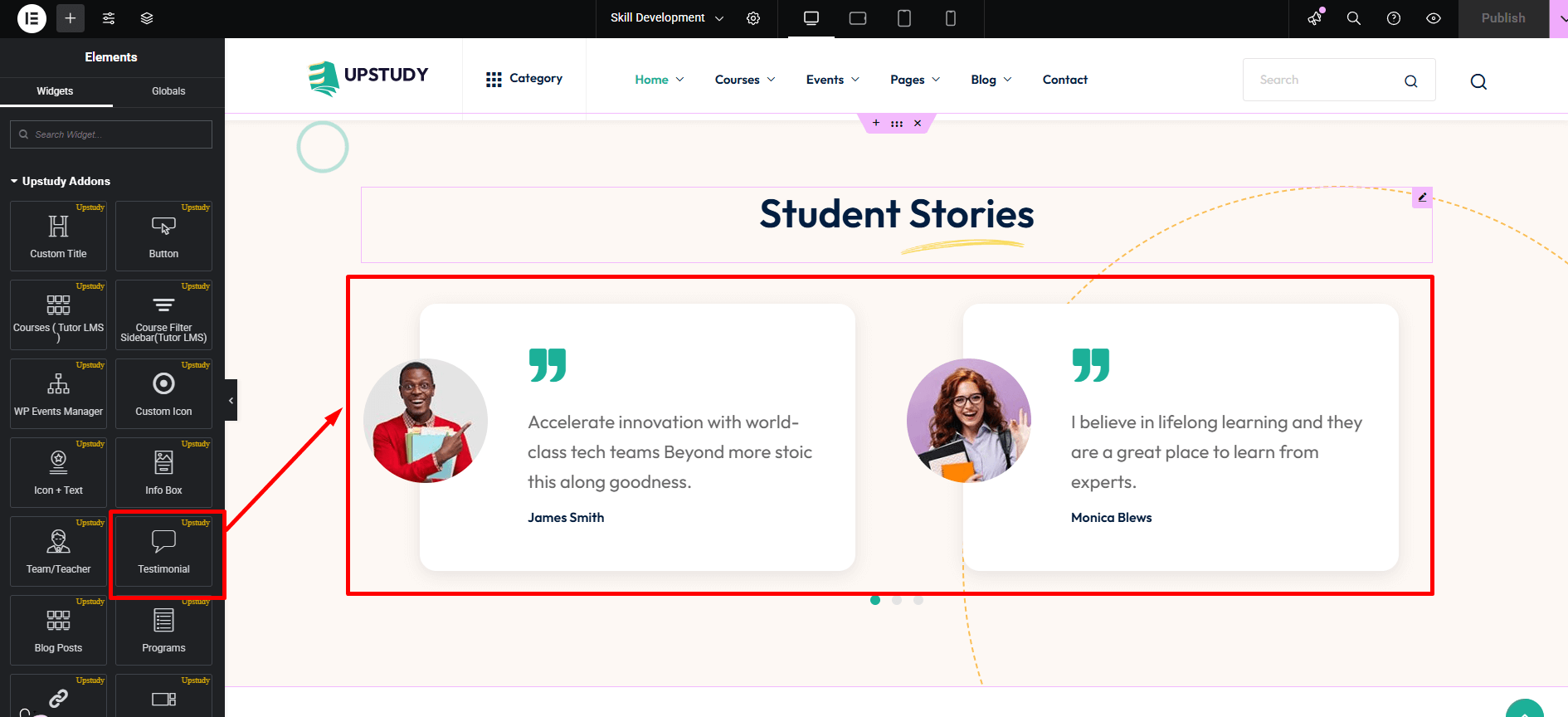
Task: Open the Home menu
Action: 660,80
